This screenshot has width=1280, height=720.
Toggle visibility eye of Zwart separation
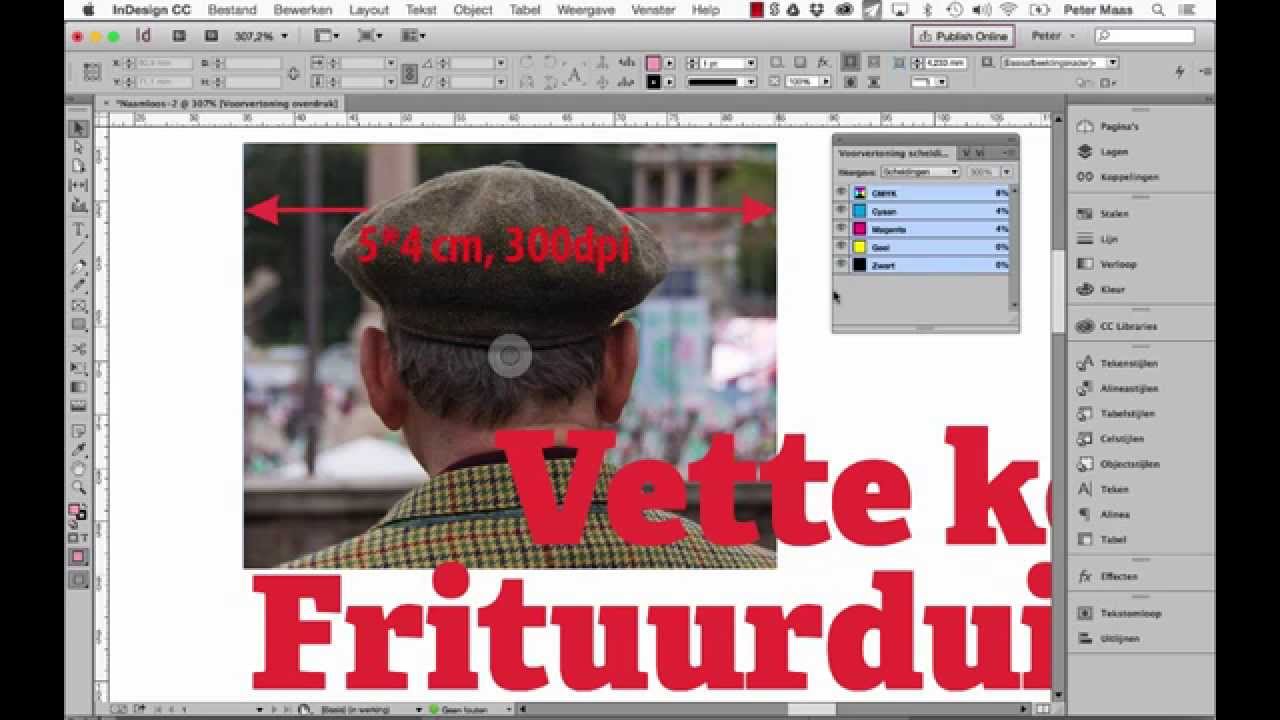(841, 265)
